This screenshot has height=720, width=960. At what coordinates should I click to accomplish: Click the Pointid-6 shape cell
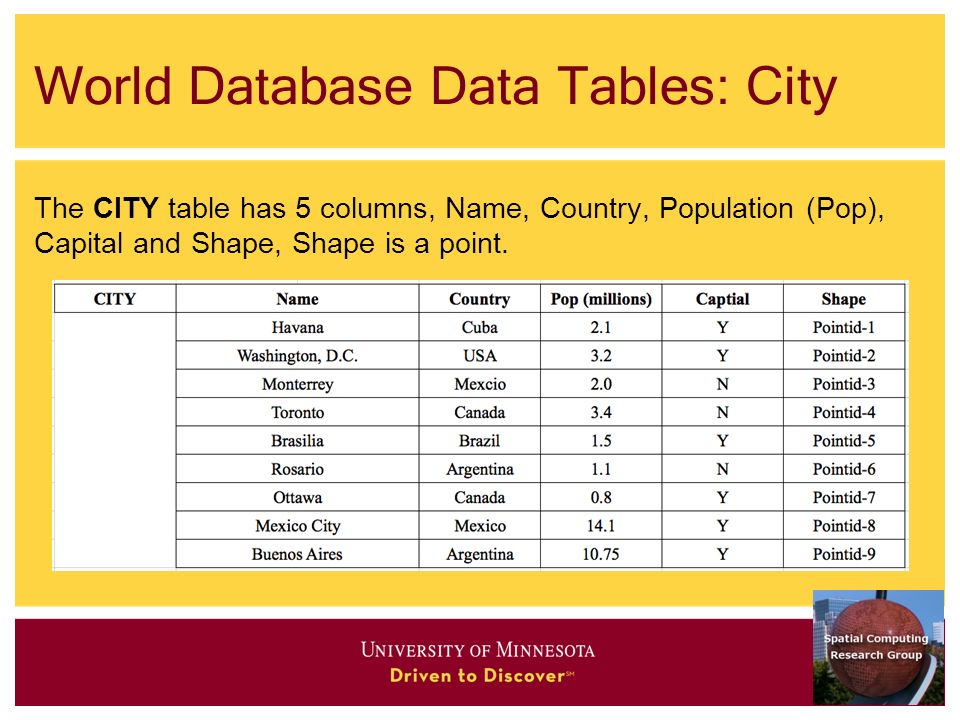844,469
